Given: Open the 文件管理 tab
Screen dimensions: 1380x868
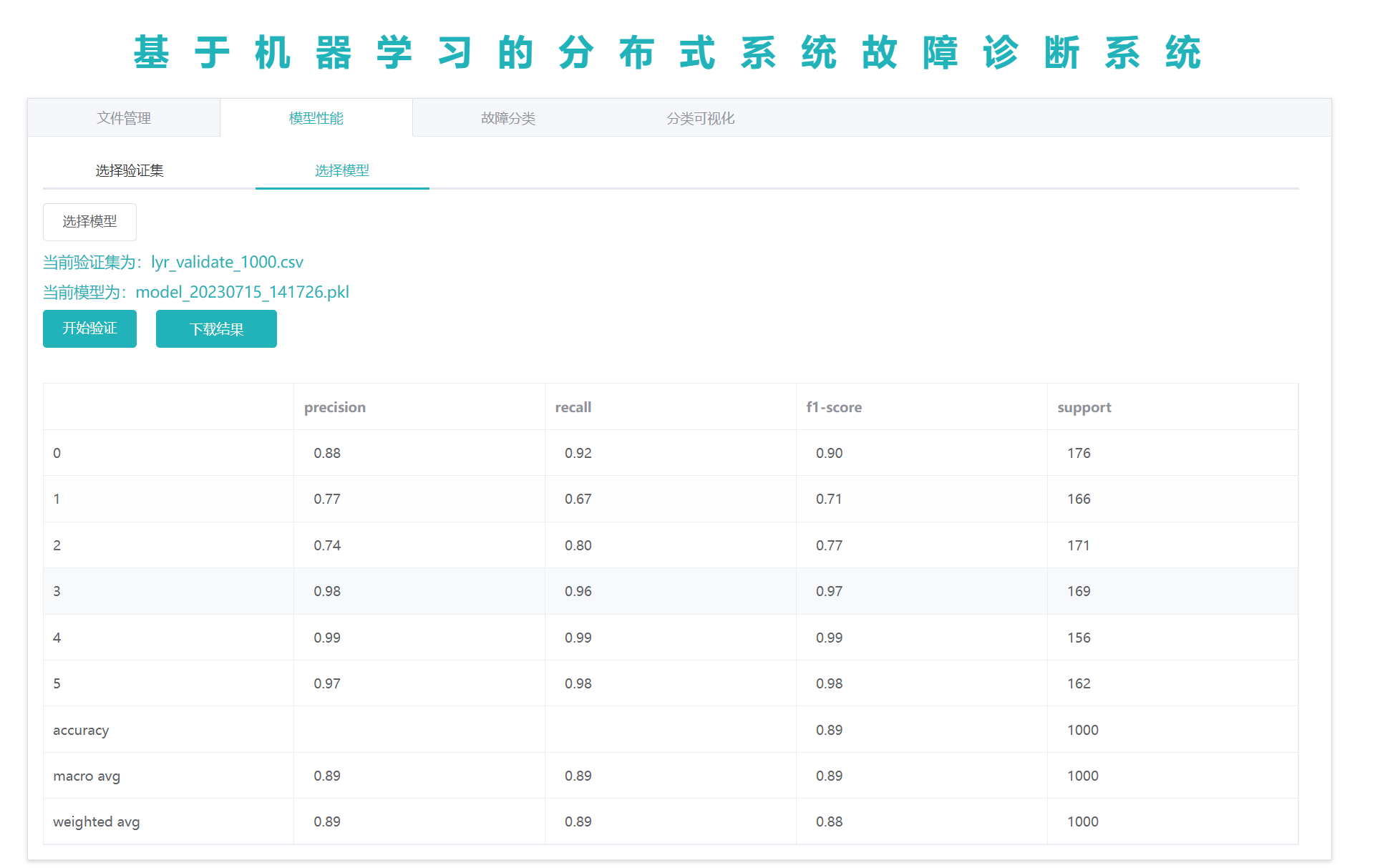Looking at the screenshot, I should coord(124,118).
